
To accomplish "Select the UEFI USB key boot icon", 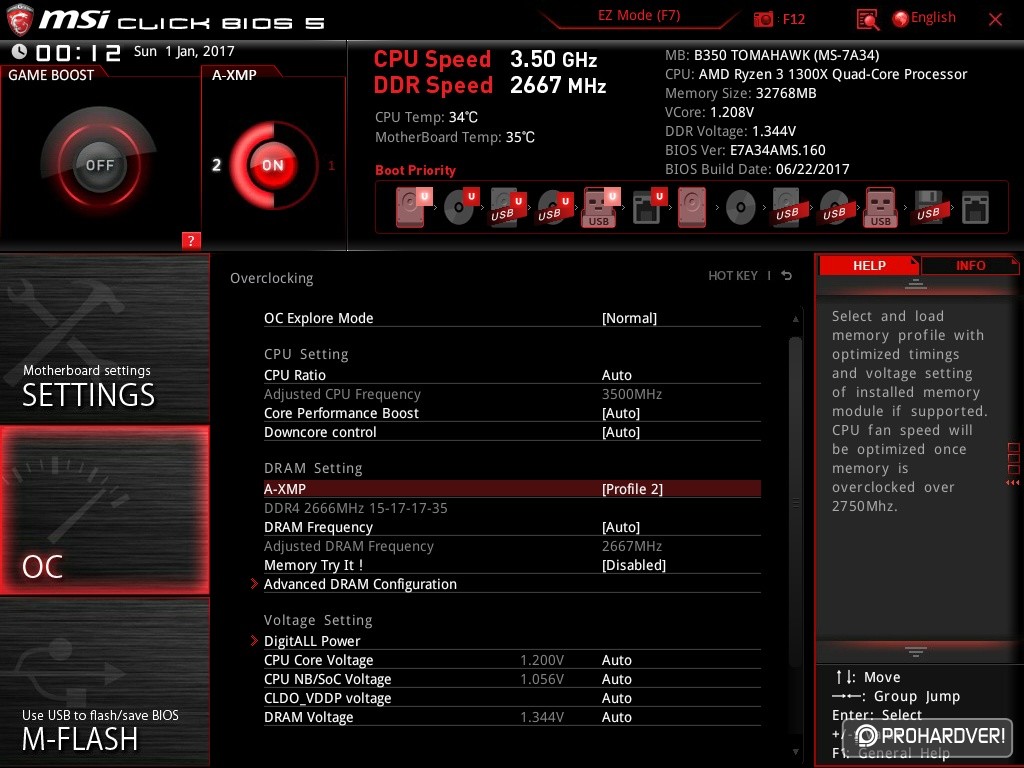I will click(600, 207).
